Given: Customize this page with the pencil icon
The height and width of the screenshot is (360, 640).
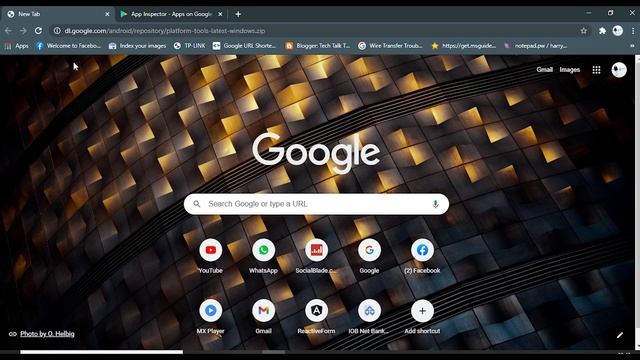Looking at the screenshot, I should (x=620, y=335).
